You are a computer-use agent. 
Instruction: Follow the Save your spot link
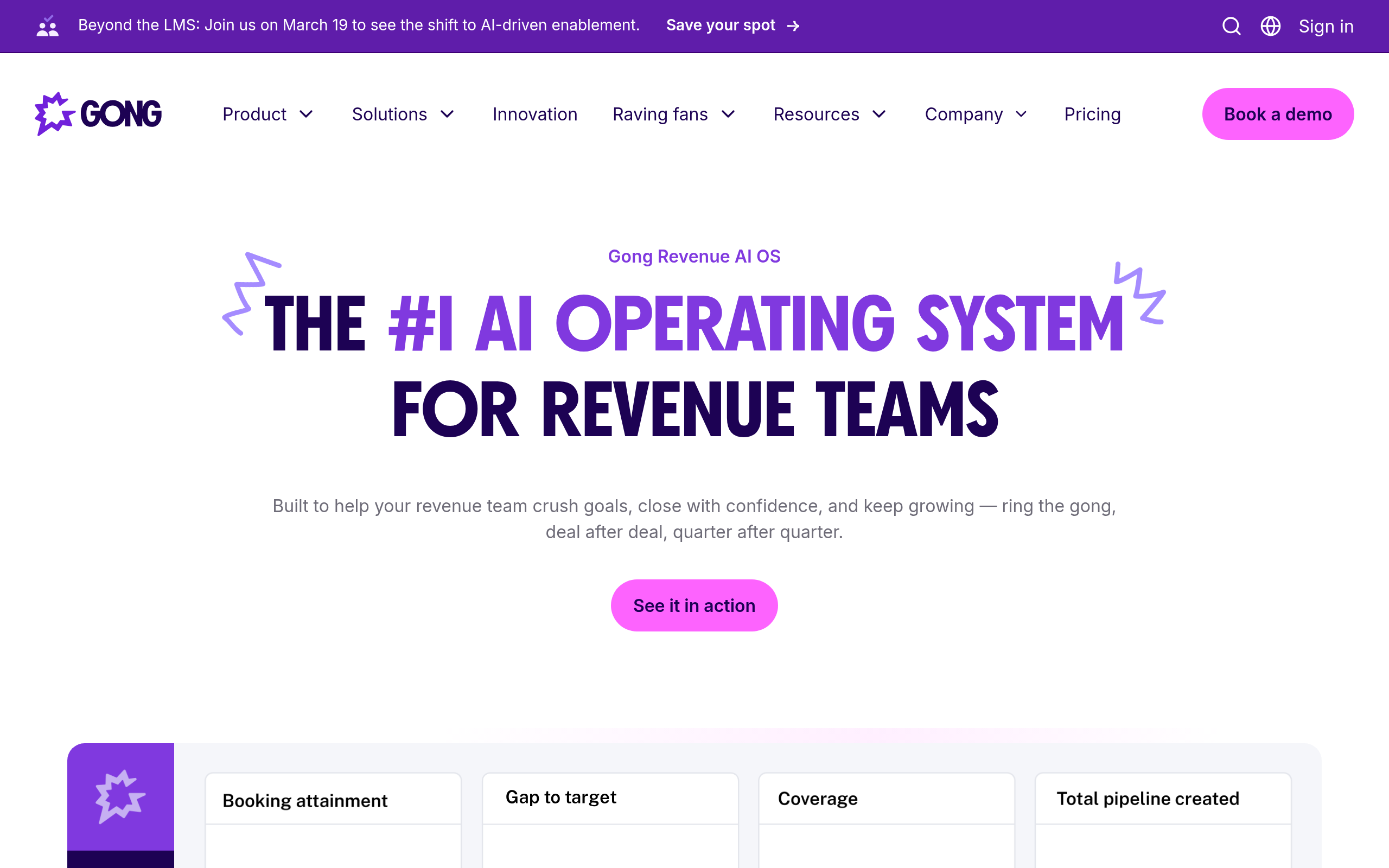(x=721, y=25)
